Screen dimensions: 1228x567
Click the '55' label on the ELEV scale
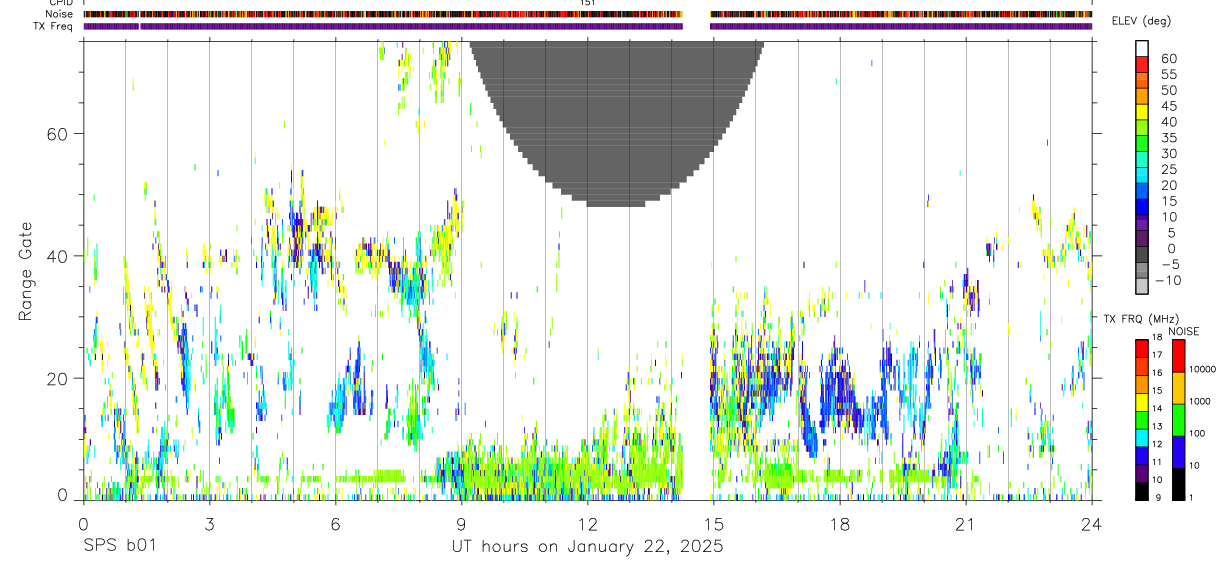click(x=1168, y=75)
